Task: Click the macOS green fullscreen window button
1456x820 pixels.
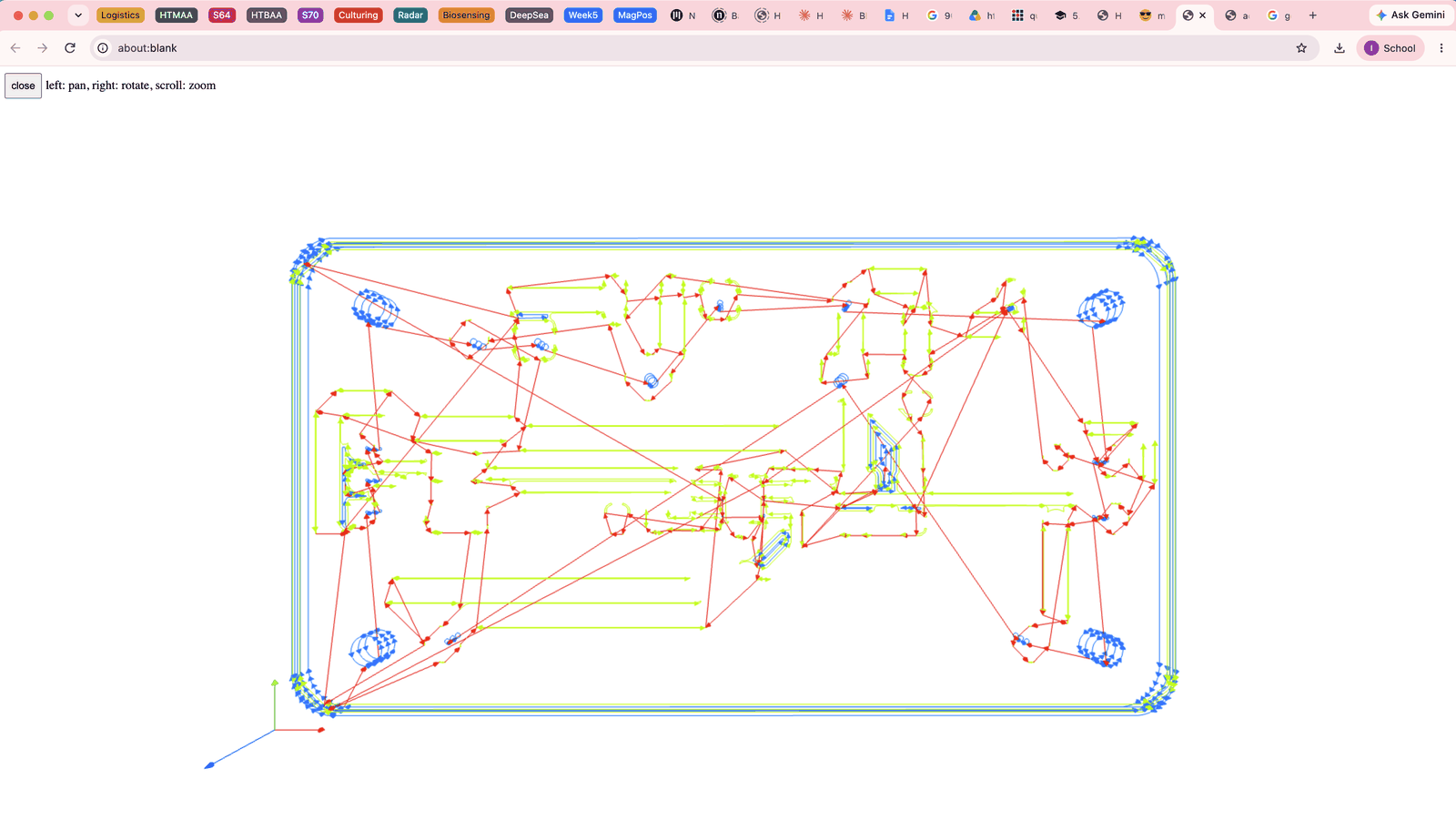Action: (49, 15)
